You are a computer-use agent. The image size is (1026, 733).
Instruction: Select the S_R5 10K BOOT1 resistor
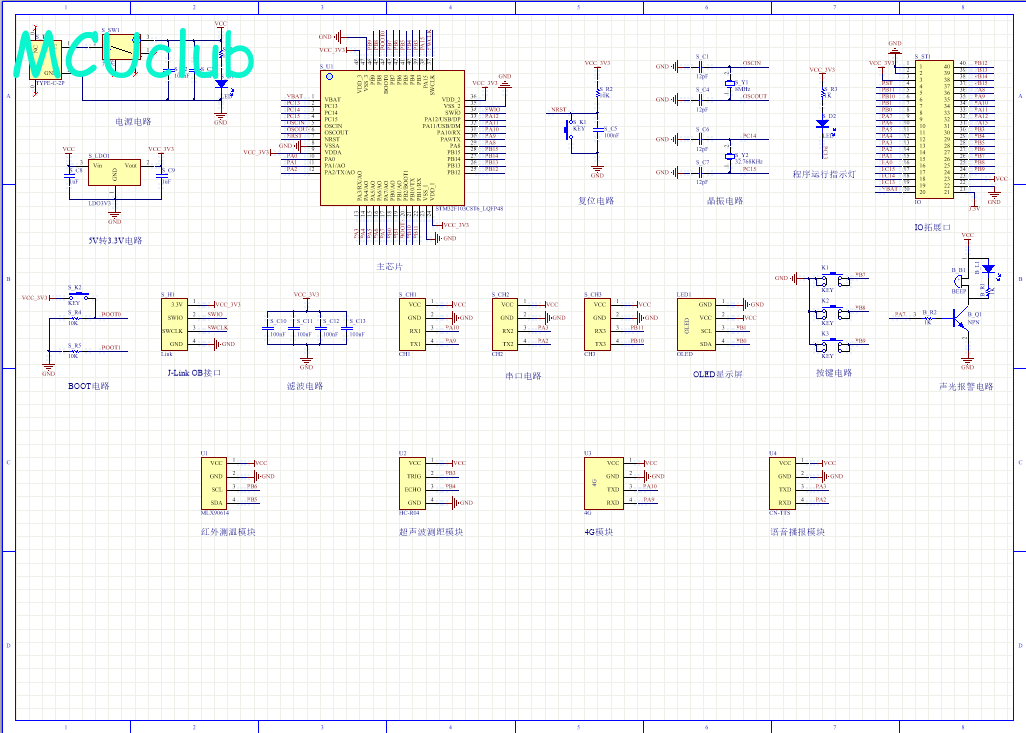click(75, 351)
